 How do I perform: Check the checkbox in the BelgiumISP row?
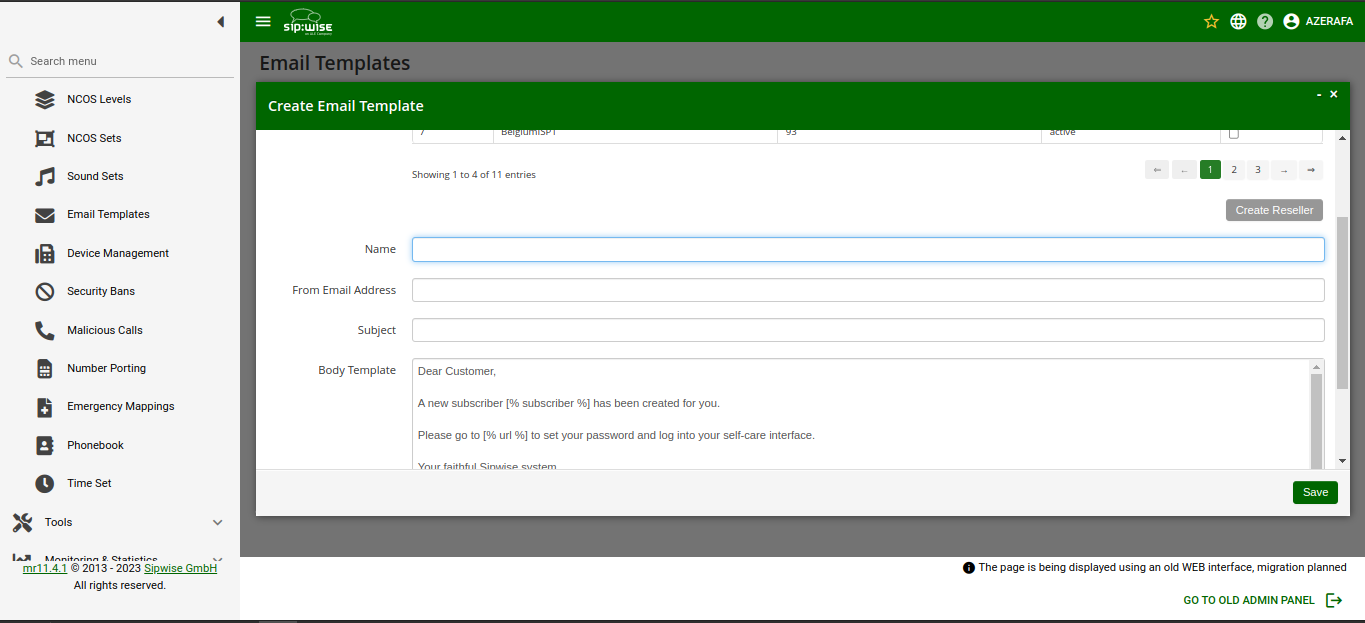[1233, 131]
